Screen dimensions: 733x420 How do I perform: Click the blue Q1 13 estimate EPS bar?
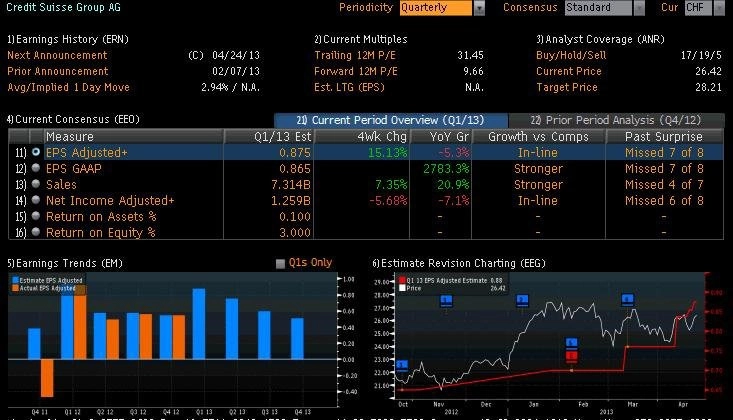tap(199, 324)
